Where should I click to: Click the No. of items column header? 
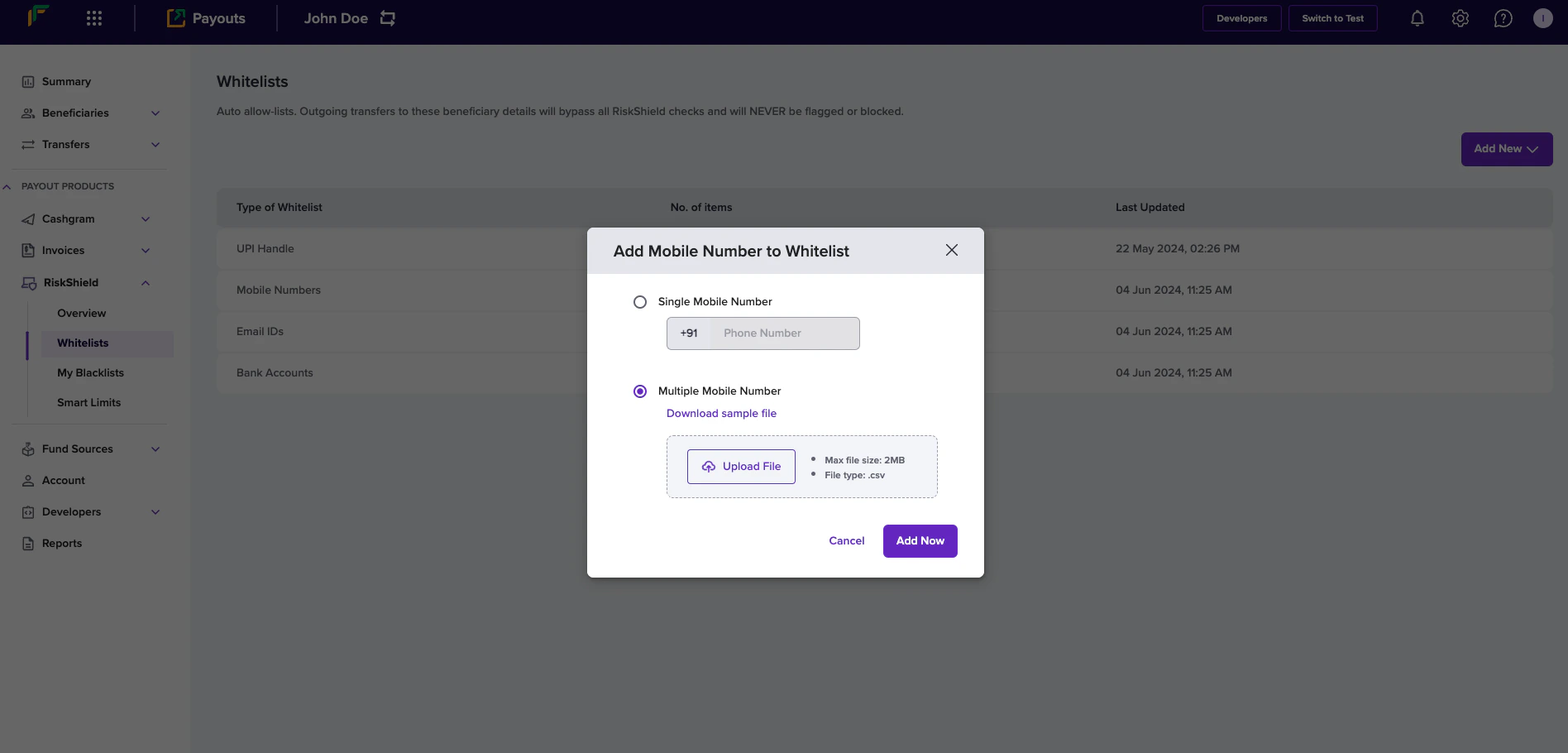[x=701, y=208]
